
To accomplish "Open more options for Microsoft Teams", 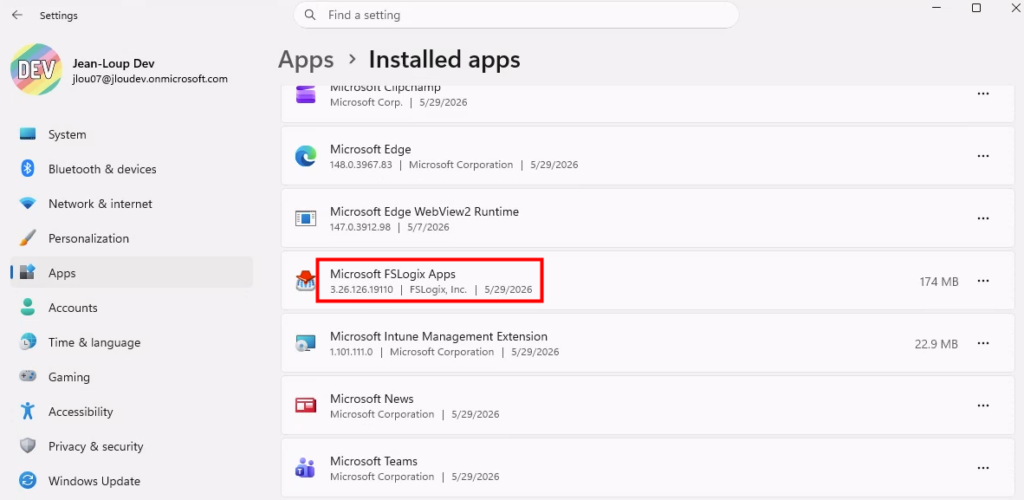I will [983, 468].
